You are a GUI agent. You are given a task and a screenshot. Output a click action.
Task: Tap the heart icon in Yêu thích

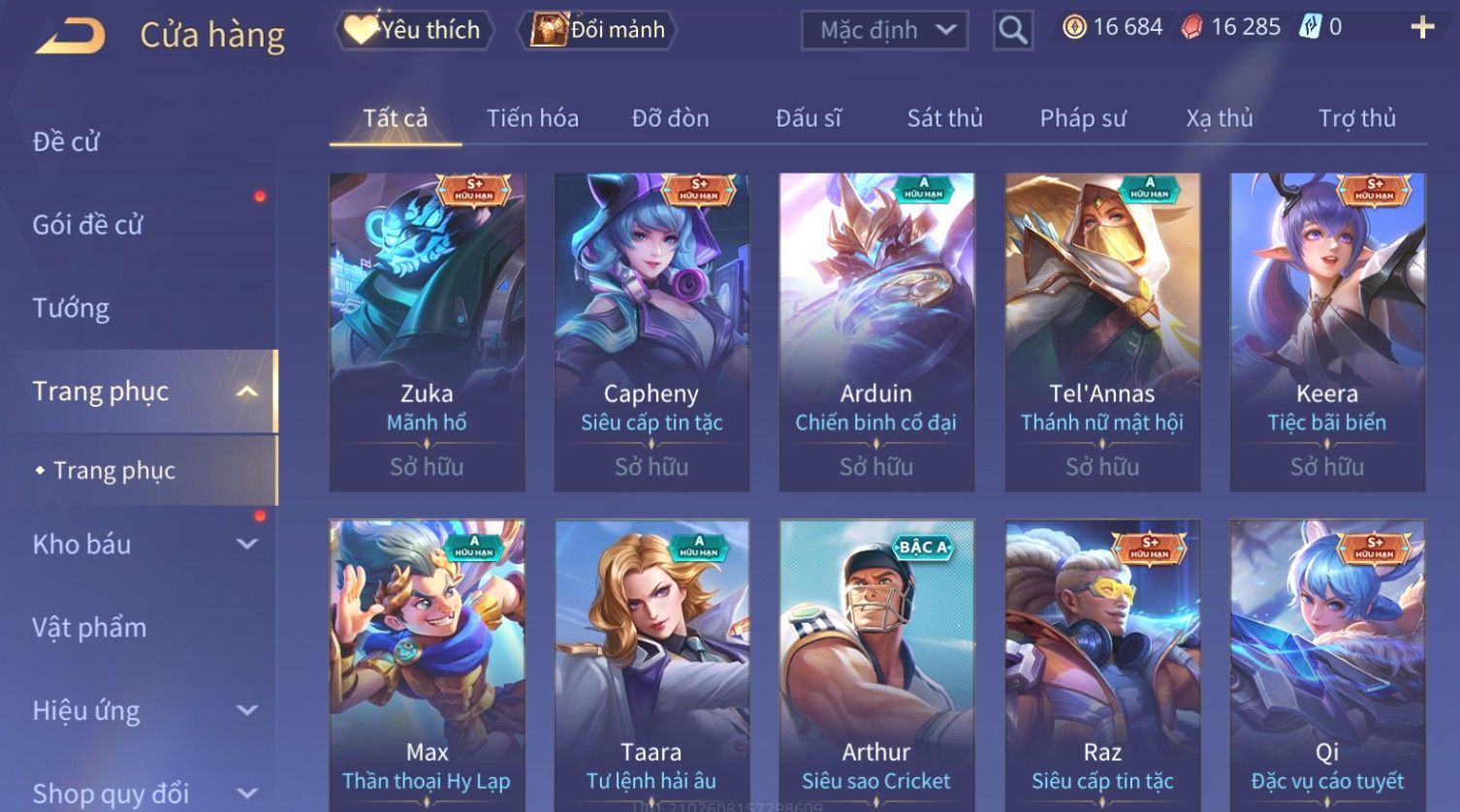pyautogui.click(x=361, y=30)
